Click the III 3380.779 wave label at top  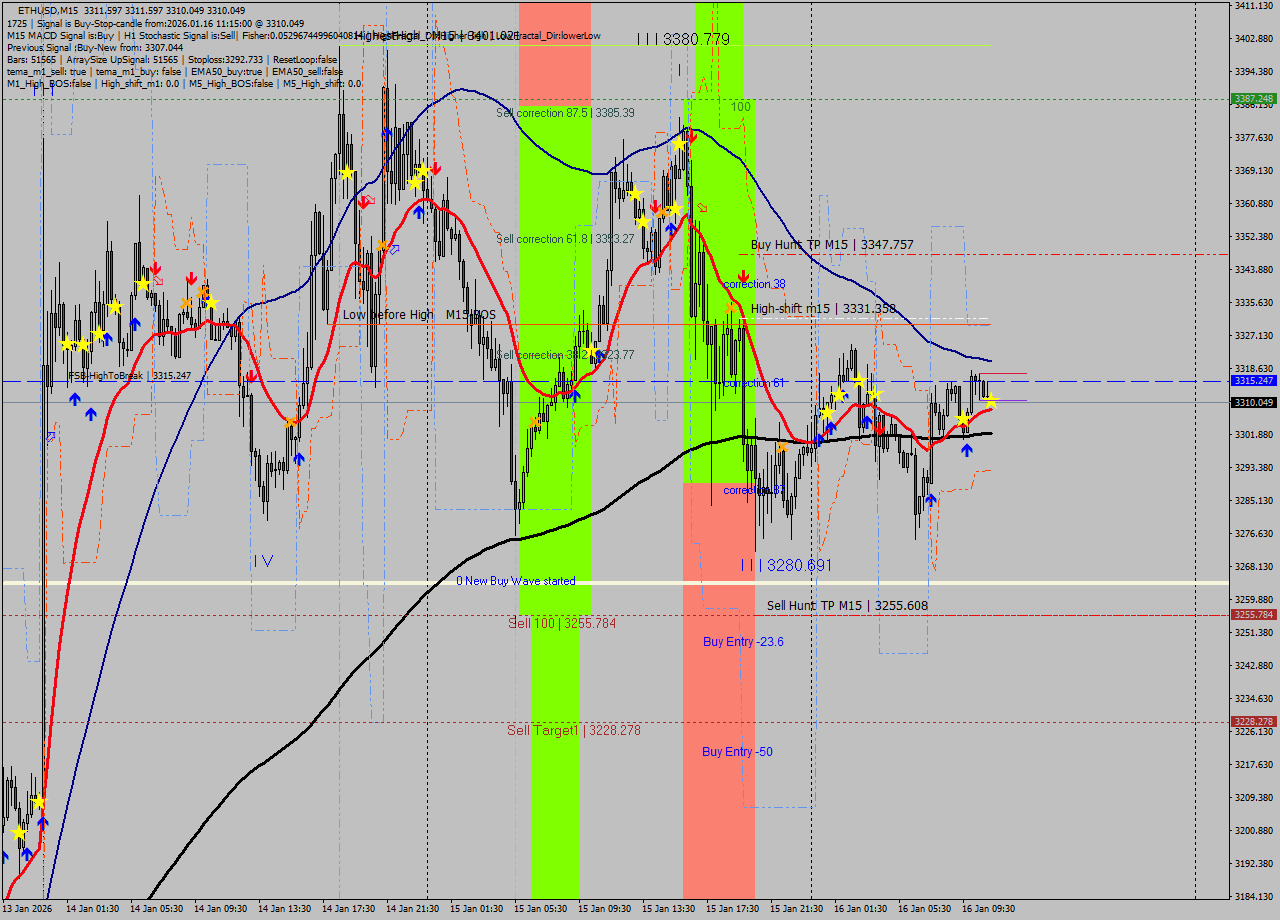coord(683,40)
